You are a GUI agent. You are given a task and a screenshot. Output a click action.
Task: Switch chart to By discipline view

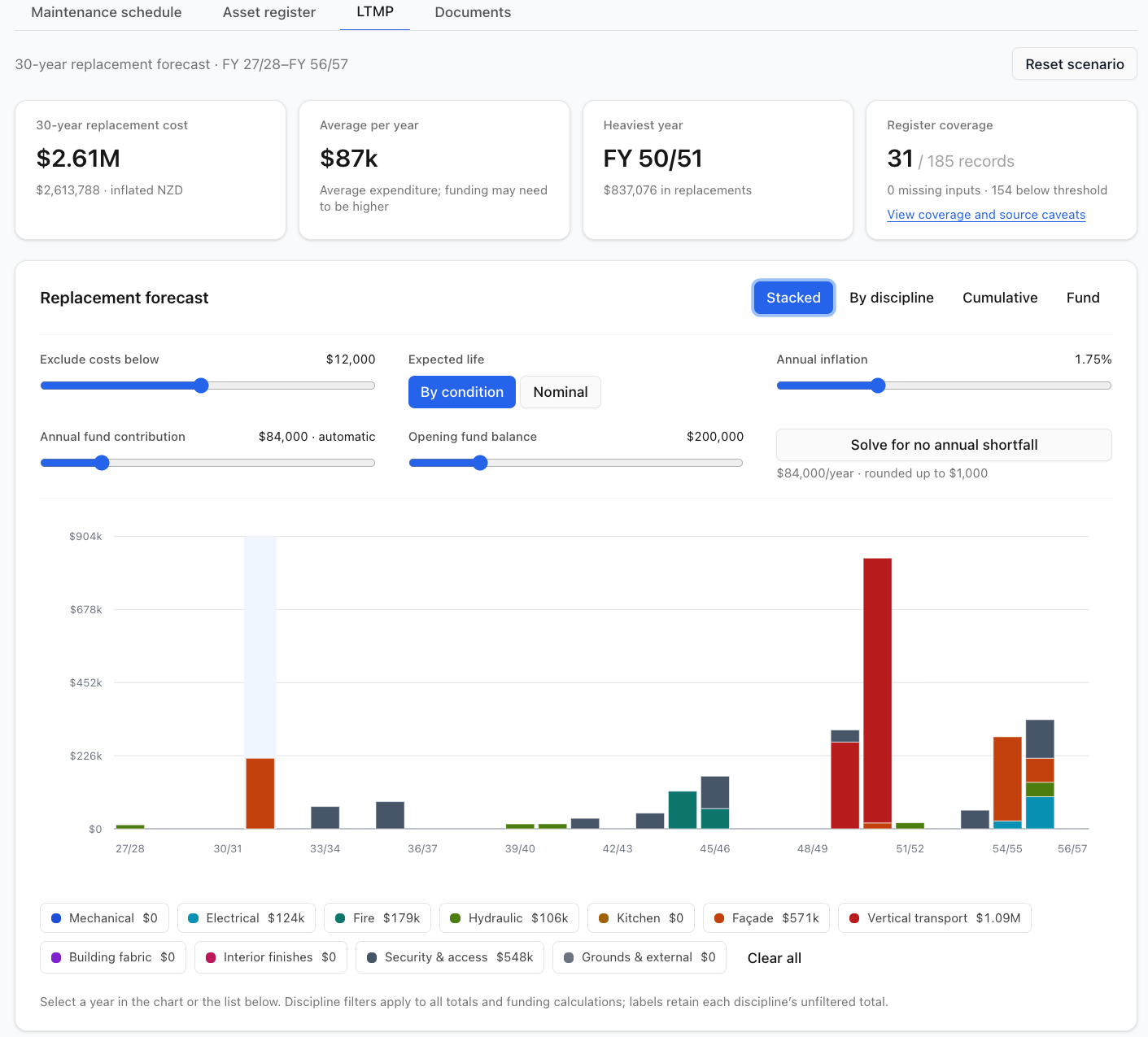(891, 298)
